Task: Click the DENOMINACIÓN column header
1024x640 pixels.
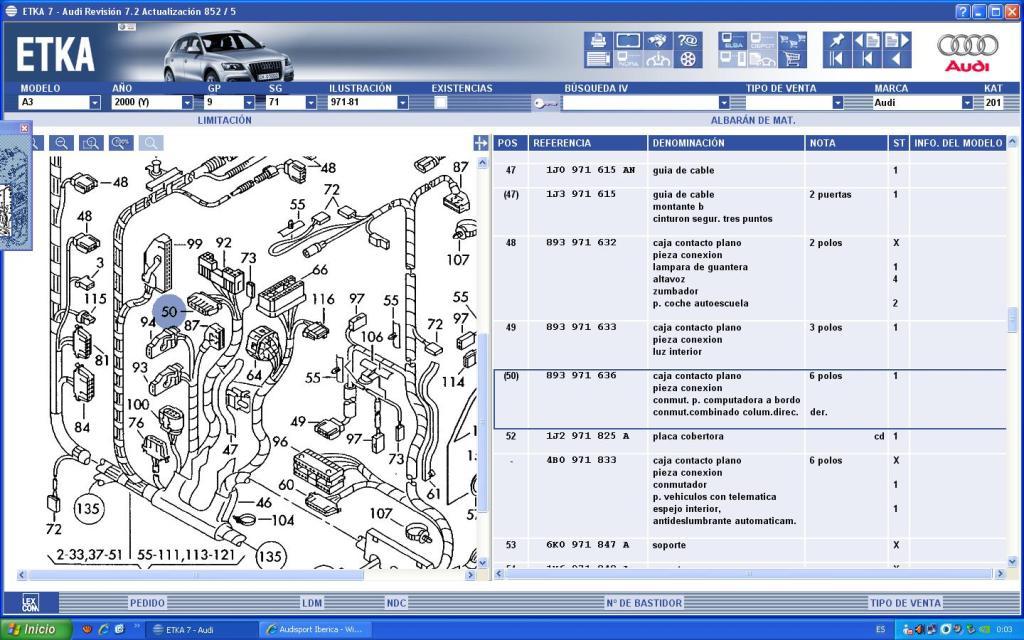Action: (726, 143)
